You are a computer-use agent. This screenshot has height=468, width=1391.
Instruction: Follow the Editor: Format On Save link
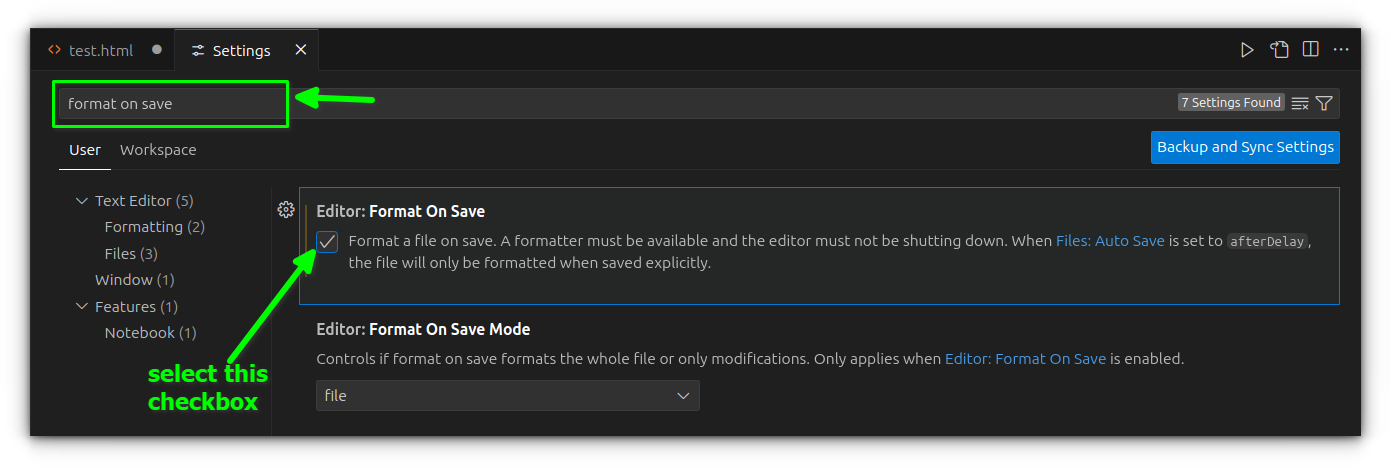pyautogui.click(x=1025, y=358)
